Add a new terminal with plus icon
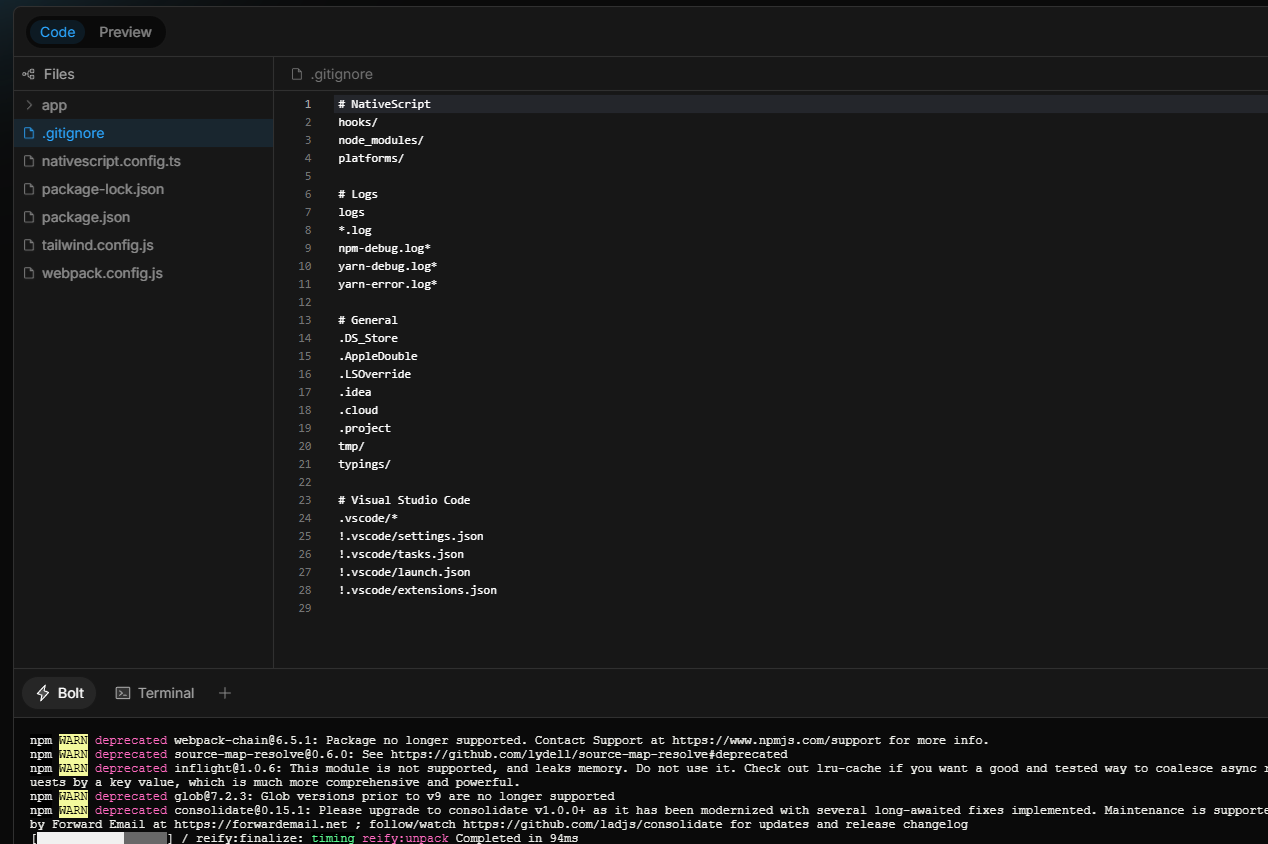 225,693
